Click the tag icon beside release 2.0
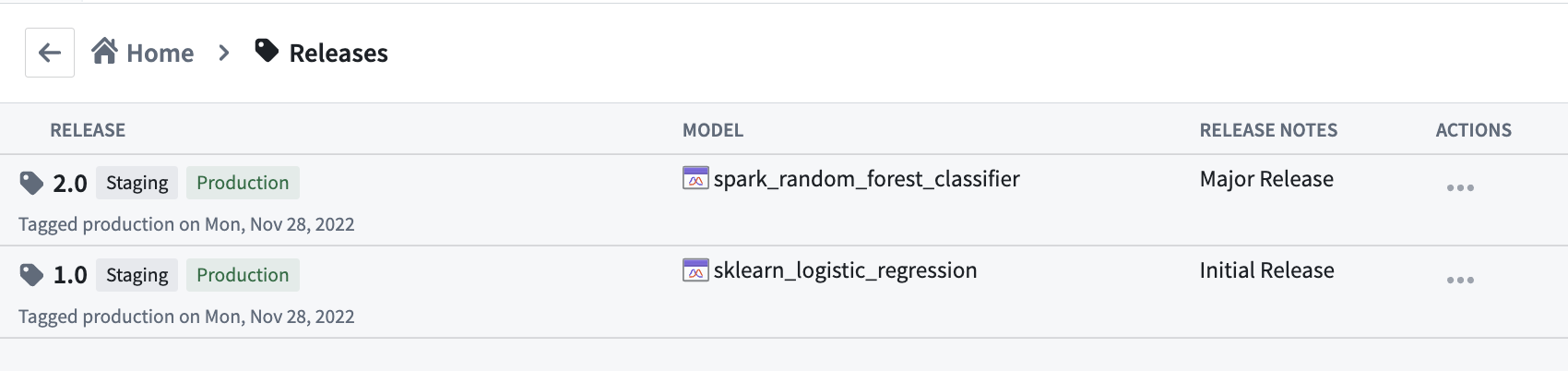This screenshot has height=371, width=1568. click(31, 183)
